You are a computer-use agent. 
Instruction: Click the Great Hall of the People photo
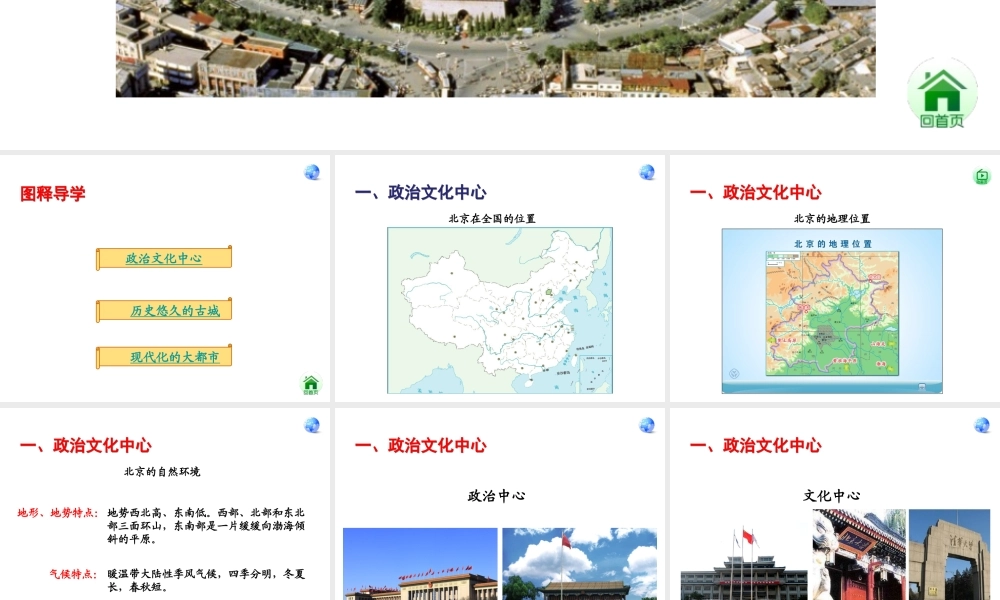click(x=420, y=564)
